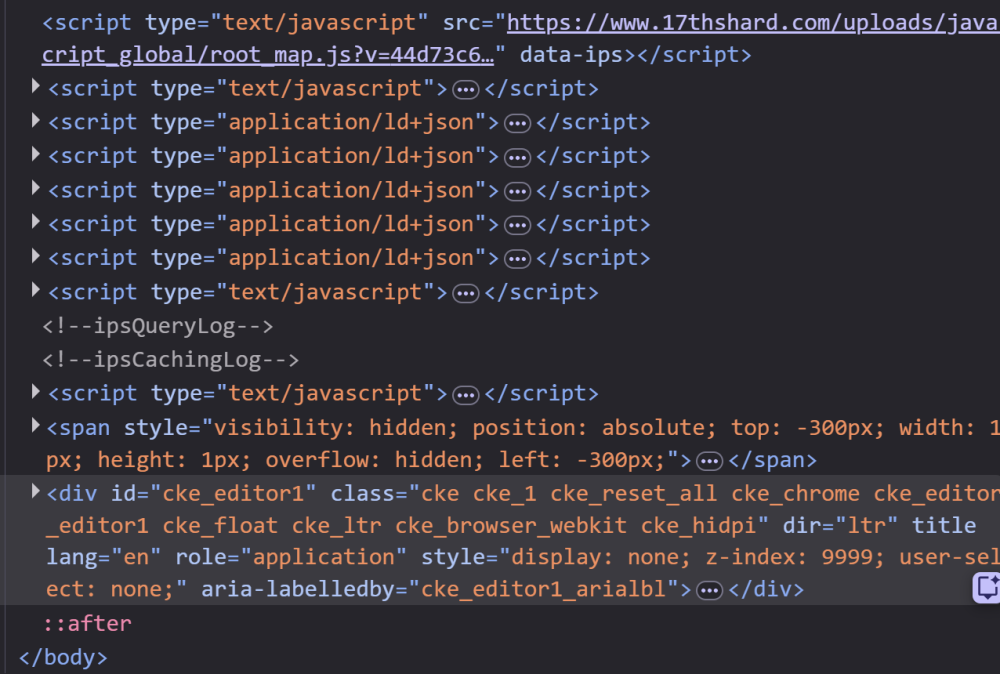Screen dimensions: 1000x674
Task: Click ellipsis in third application/ld+json script
Action: (x=517, y=192)
